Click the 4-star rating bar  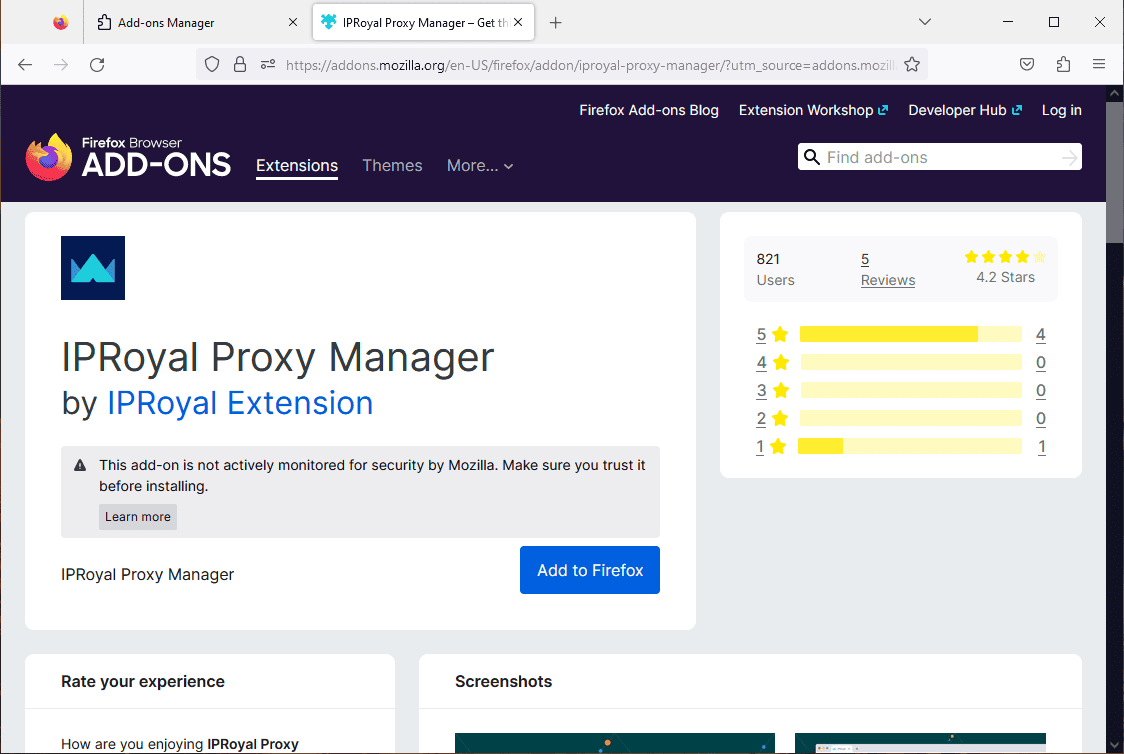(x=910, y=362)
